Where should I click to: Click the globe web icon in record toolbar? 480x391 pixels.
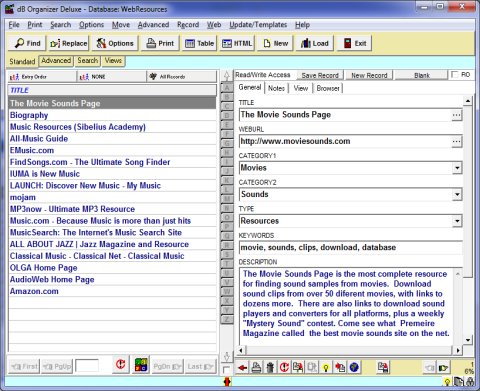coord(354,367)
